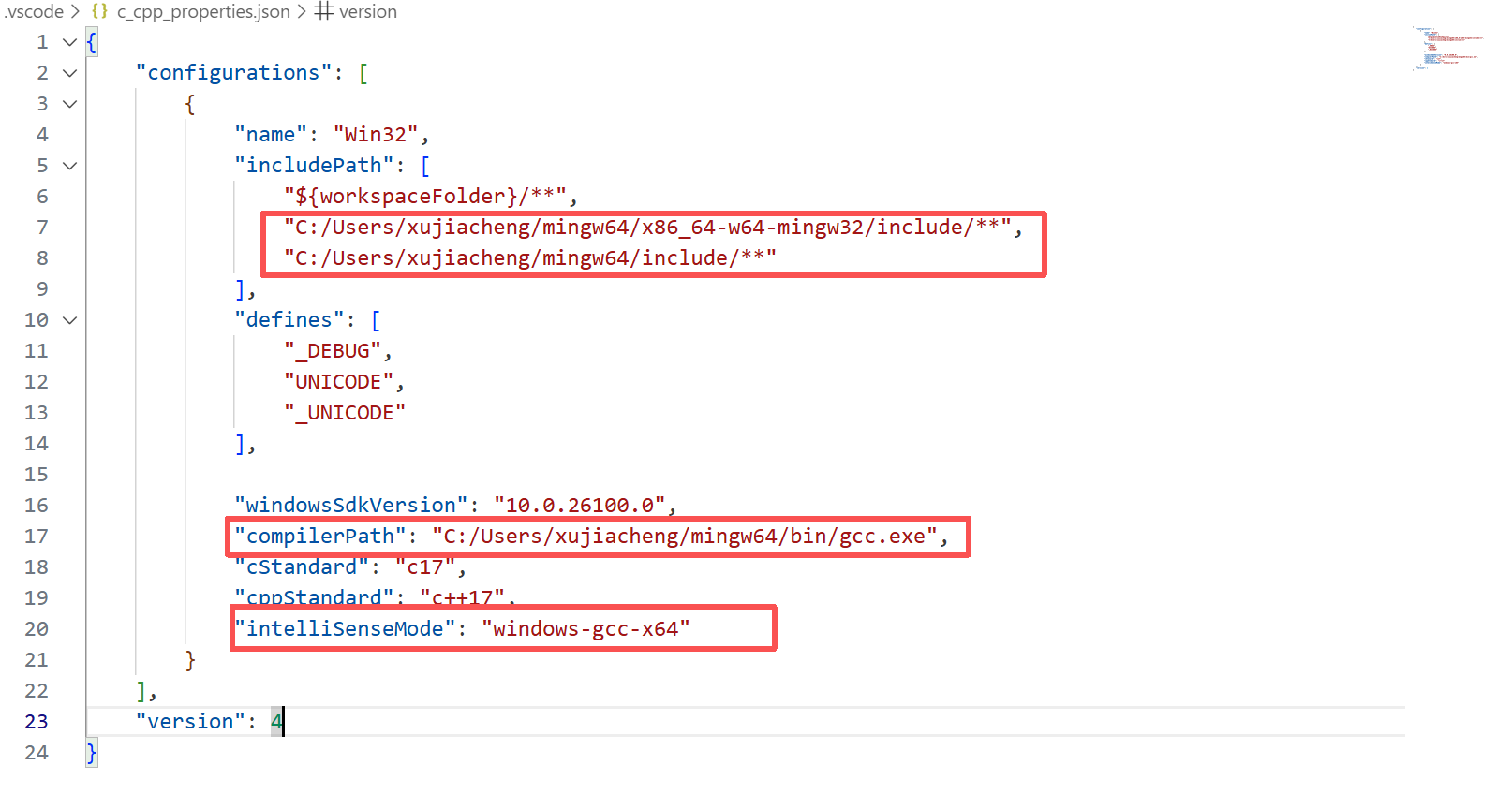Select the version breadcrumb symbol
The width and height of the screenshot is (1512, 809).
coord(368,12)
